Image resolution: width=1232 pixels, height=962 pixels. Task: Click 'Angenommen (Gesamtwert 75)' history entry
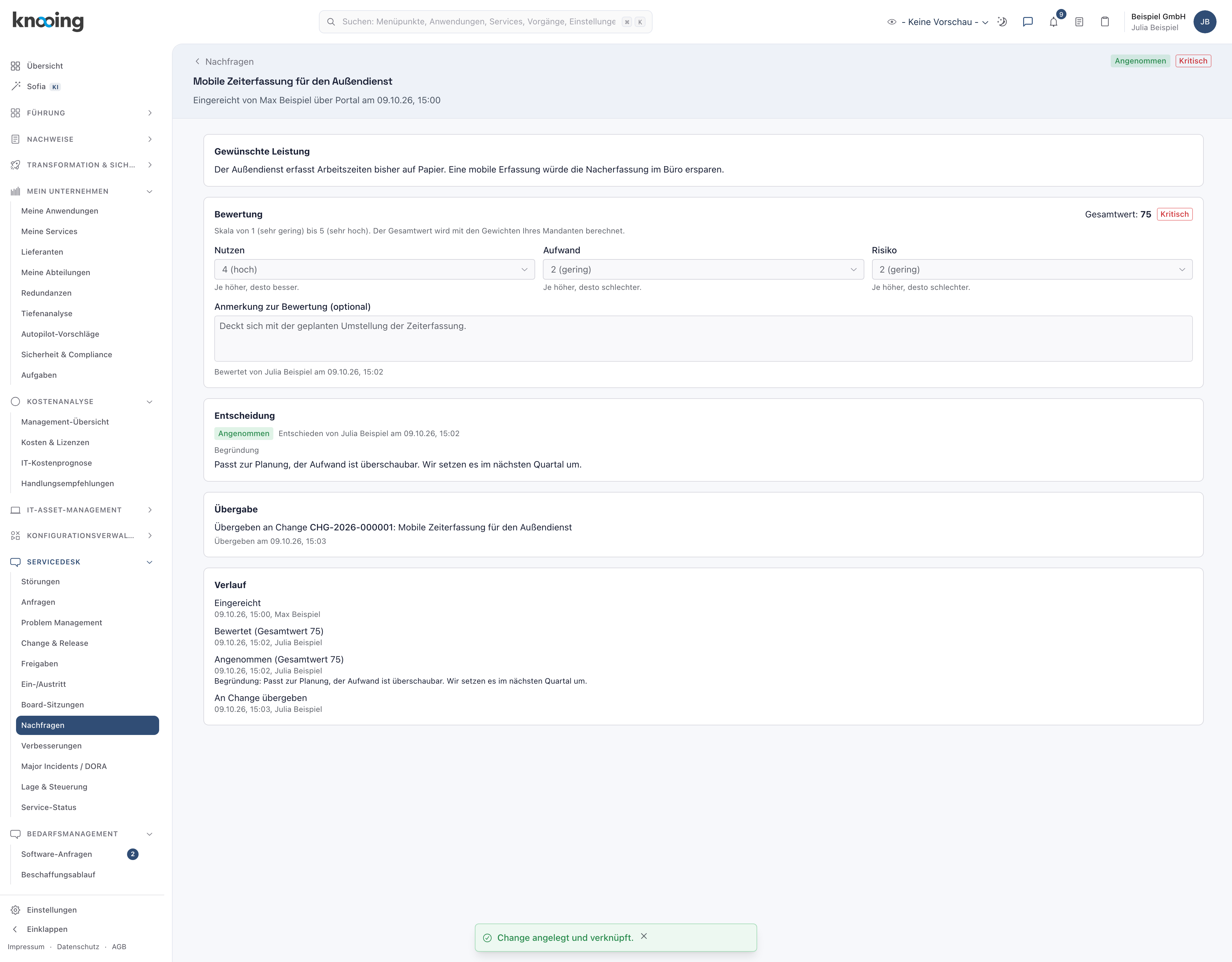point(279,659)
